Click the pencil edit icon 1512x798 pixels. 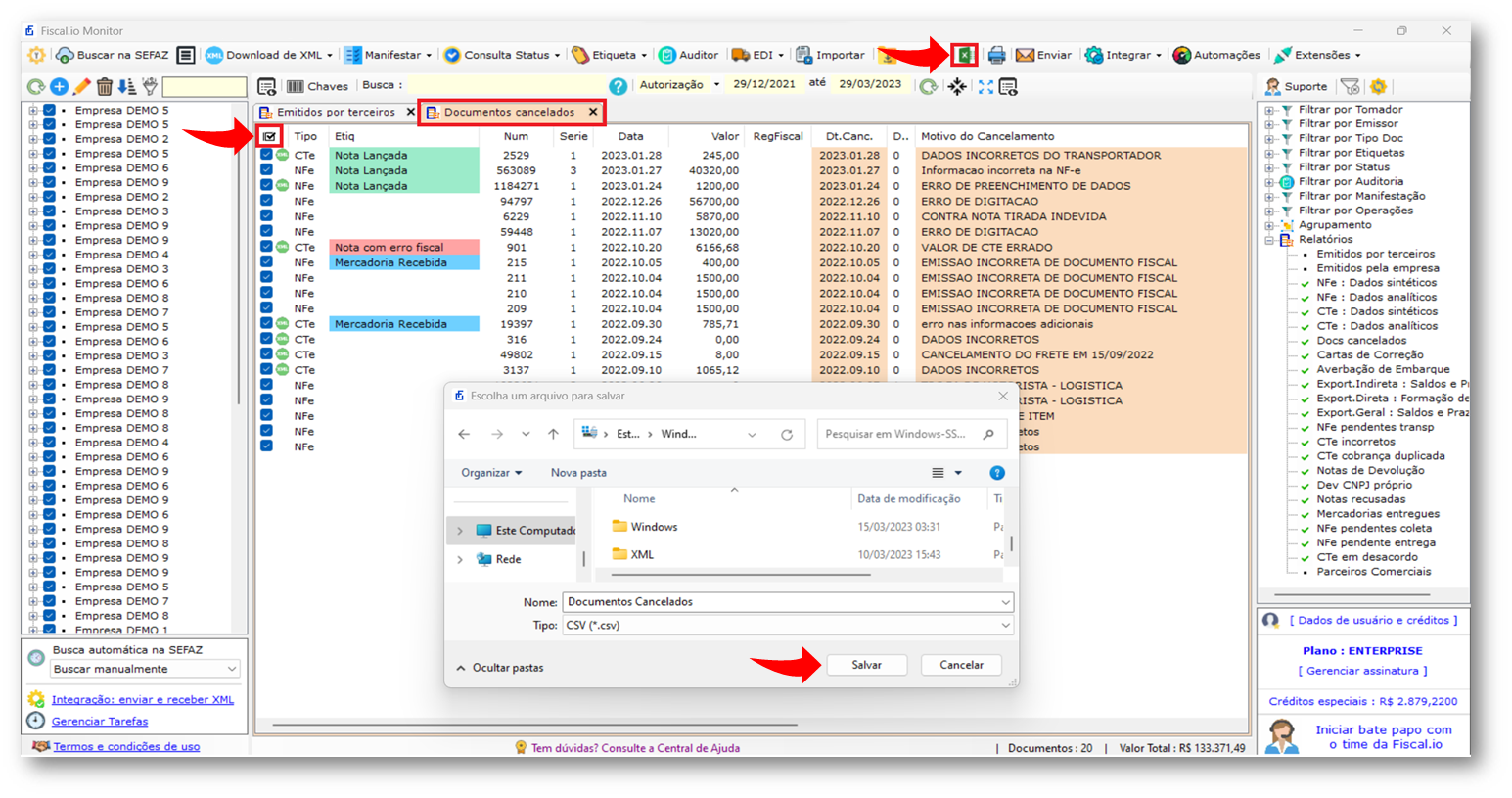point(81,87)
